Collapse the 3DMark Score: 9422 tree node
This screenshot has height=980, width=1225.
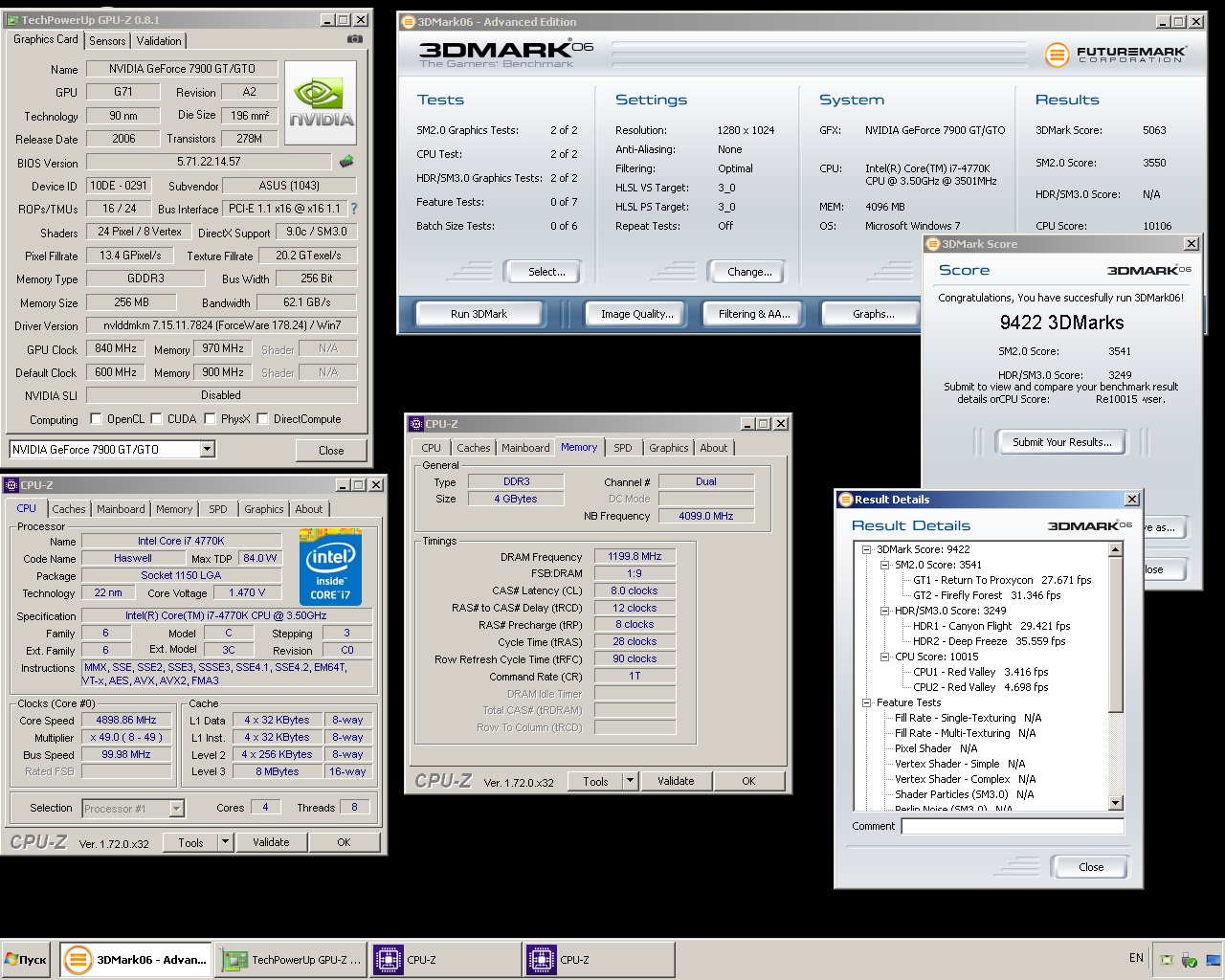point(866,549)
